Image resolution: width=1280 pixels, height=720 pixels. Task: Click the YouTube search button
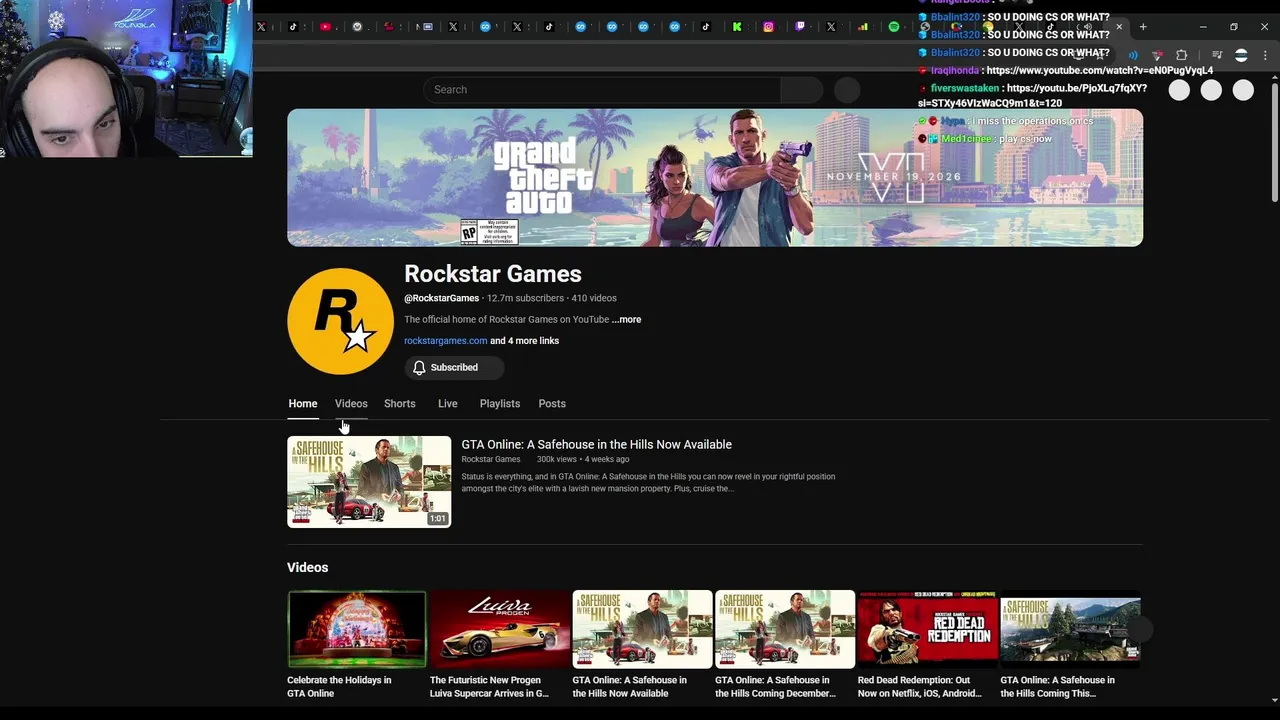[801, 90]
